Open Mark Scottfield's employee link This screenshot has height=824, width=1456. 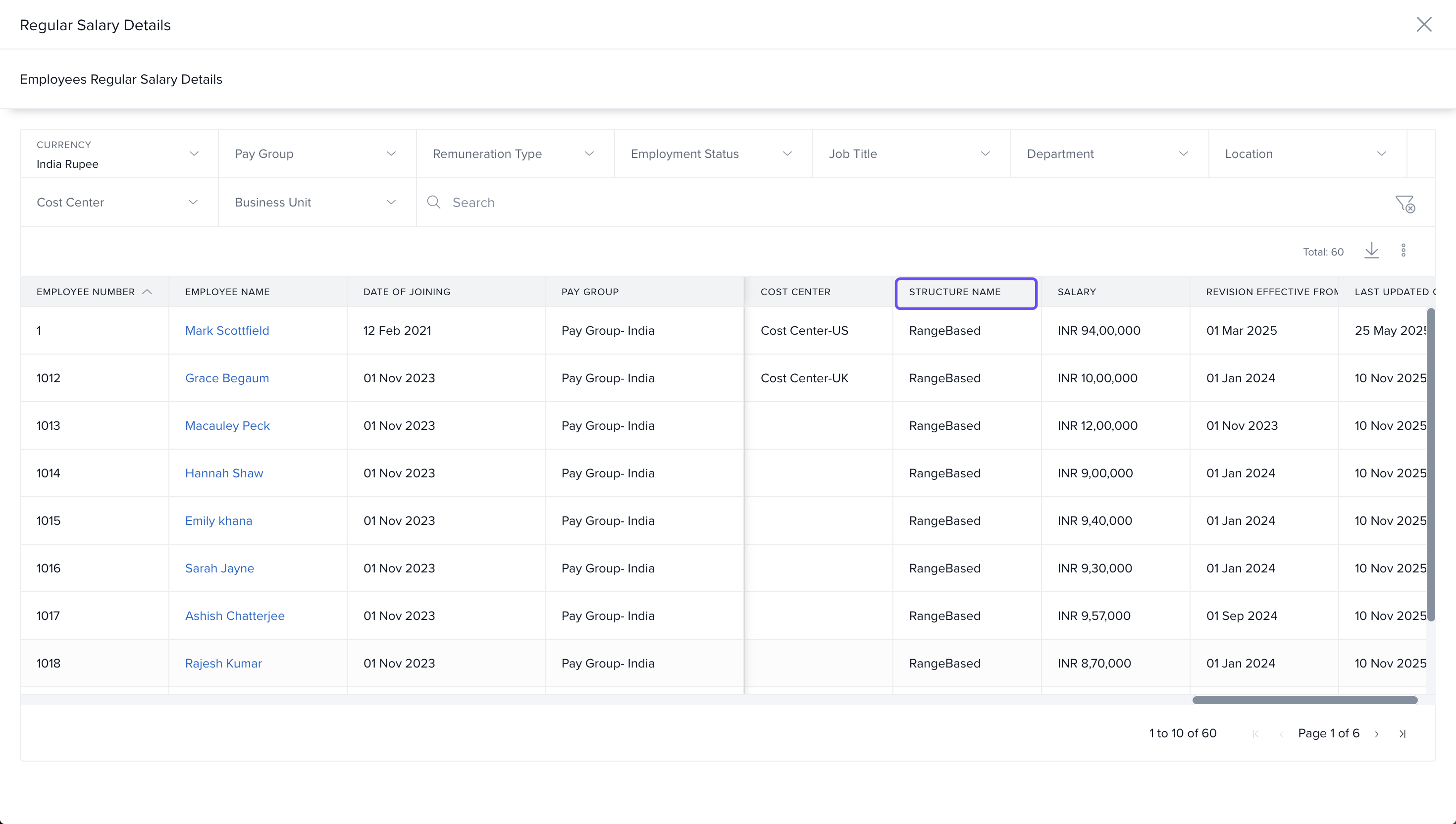(227, 330)
